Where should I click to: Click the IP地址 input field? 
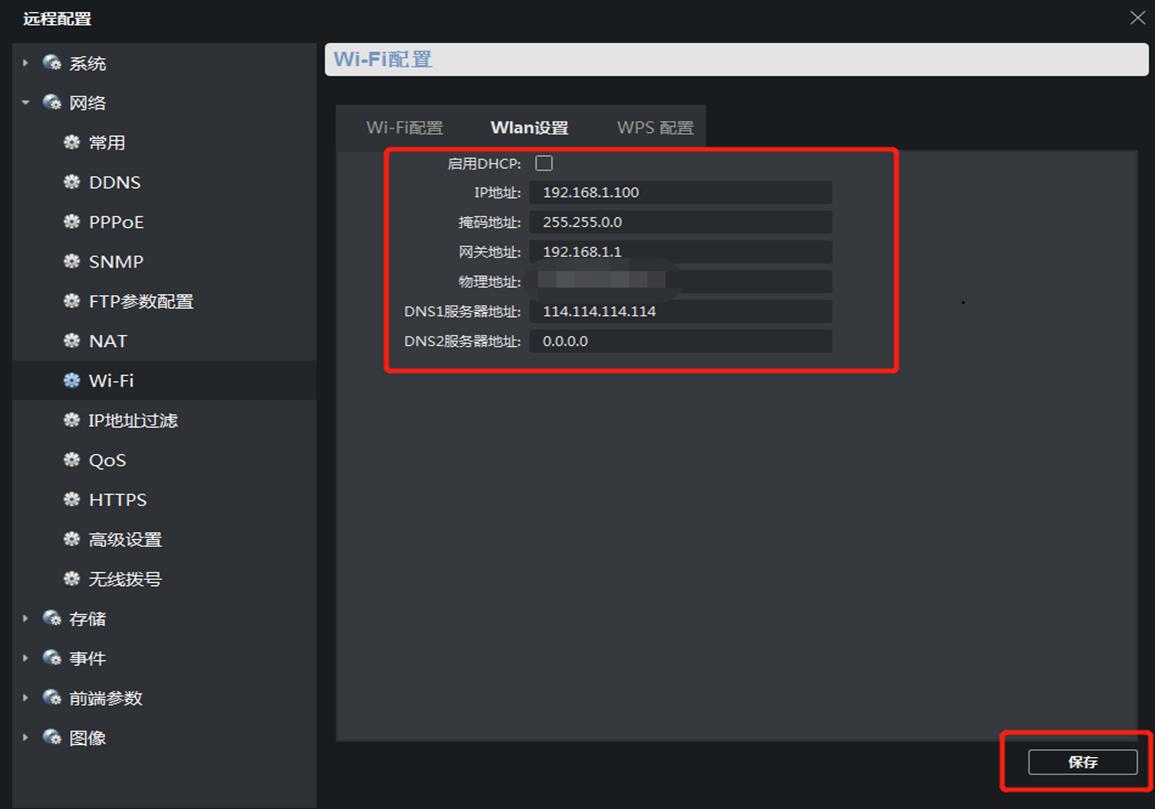[x=683, y=192]
